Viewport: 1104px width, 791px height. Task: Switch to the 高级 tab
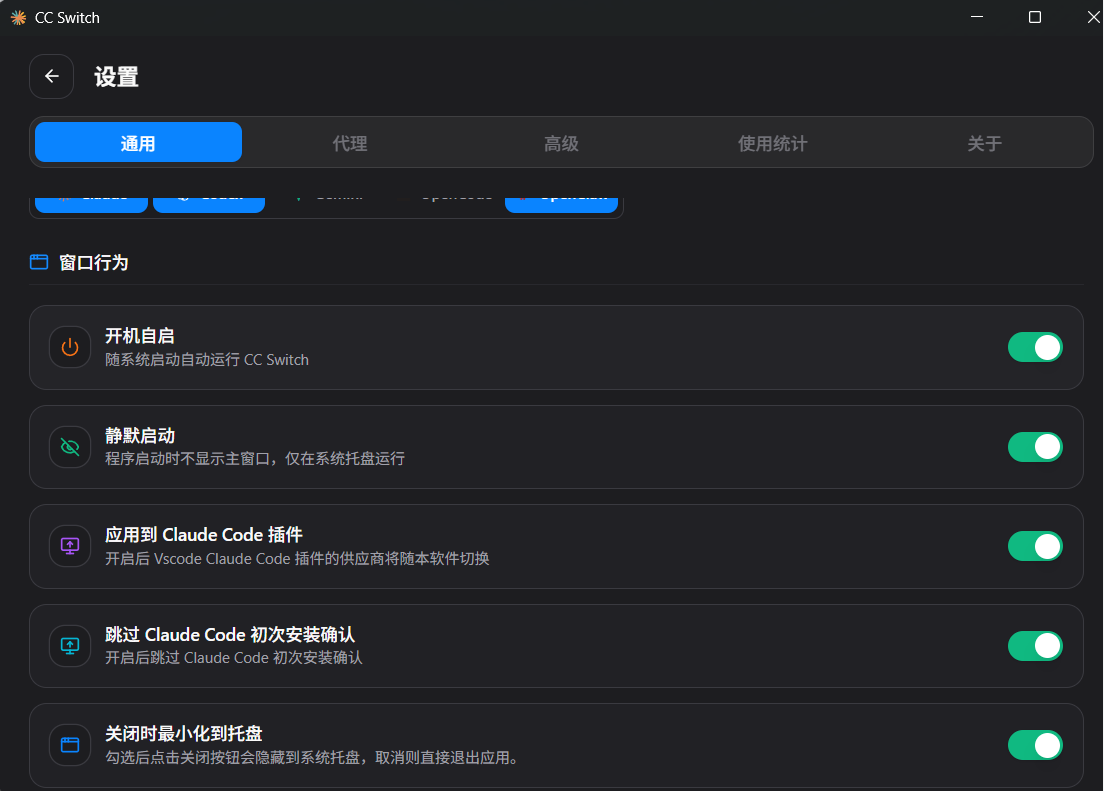[561, 144]
